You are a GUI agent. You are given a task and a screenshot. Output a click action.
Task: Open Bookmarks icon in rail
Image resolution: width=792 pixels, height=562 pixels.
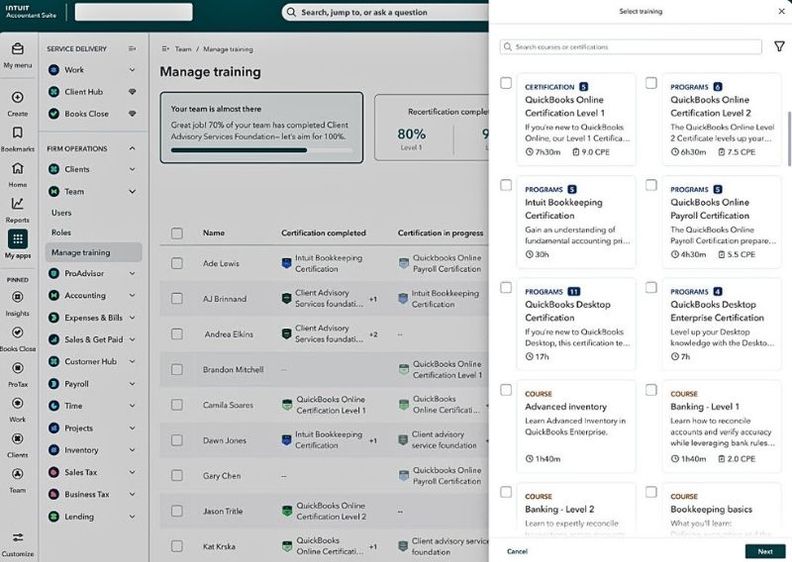18,133
